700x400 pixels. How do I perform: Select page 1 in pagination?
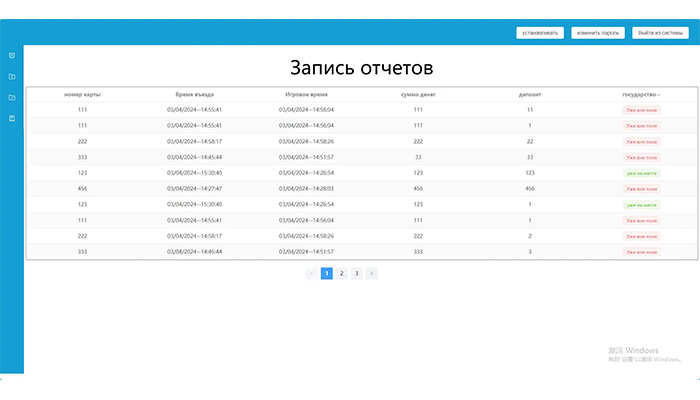pos(326,273)
